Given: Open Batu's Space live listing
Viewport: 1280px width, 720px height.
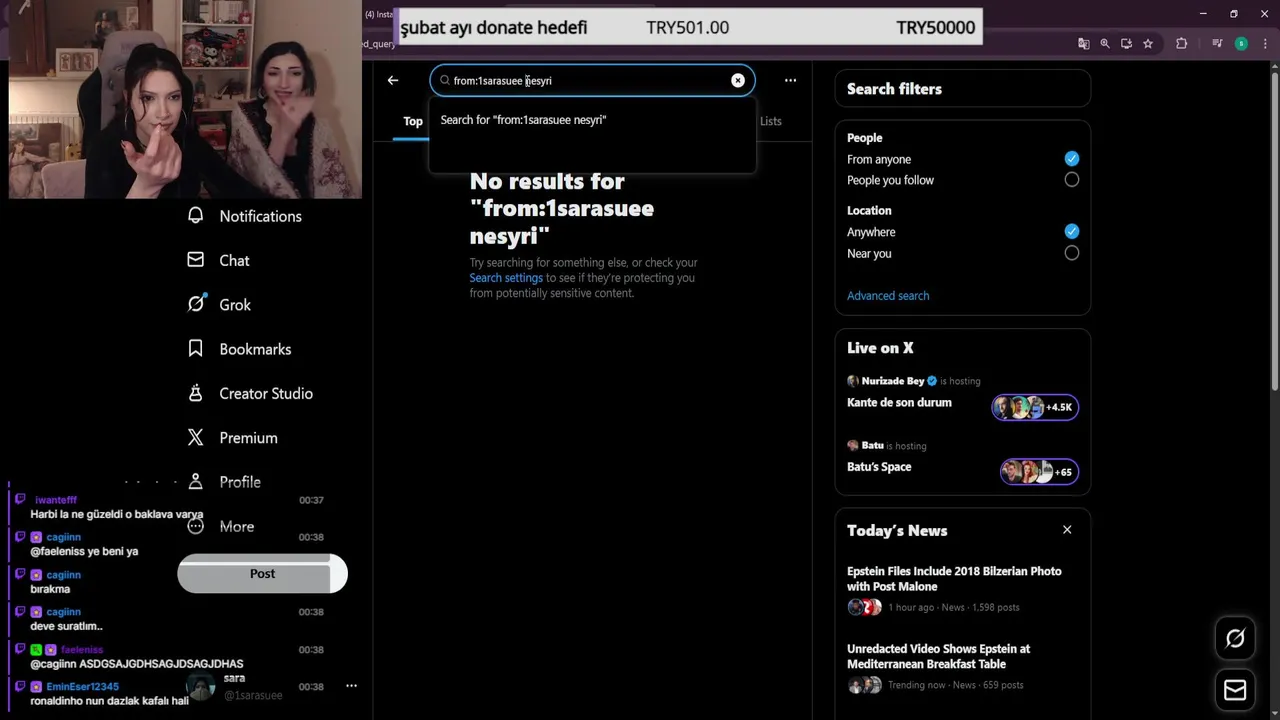Looking at the screenshot, I should [x=879, y=467].
